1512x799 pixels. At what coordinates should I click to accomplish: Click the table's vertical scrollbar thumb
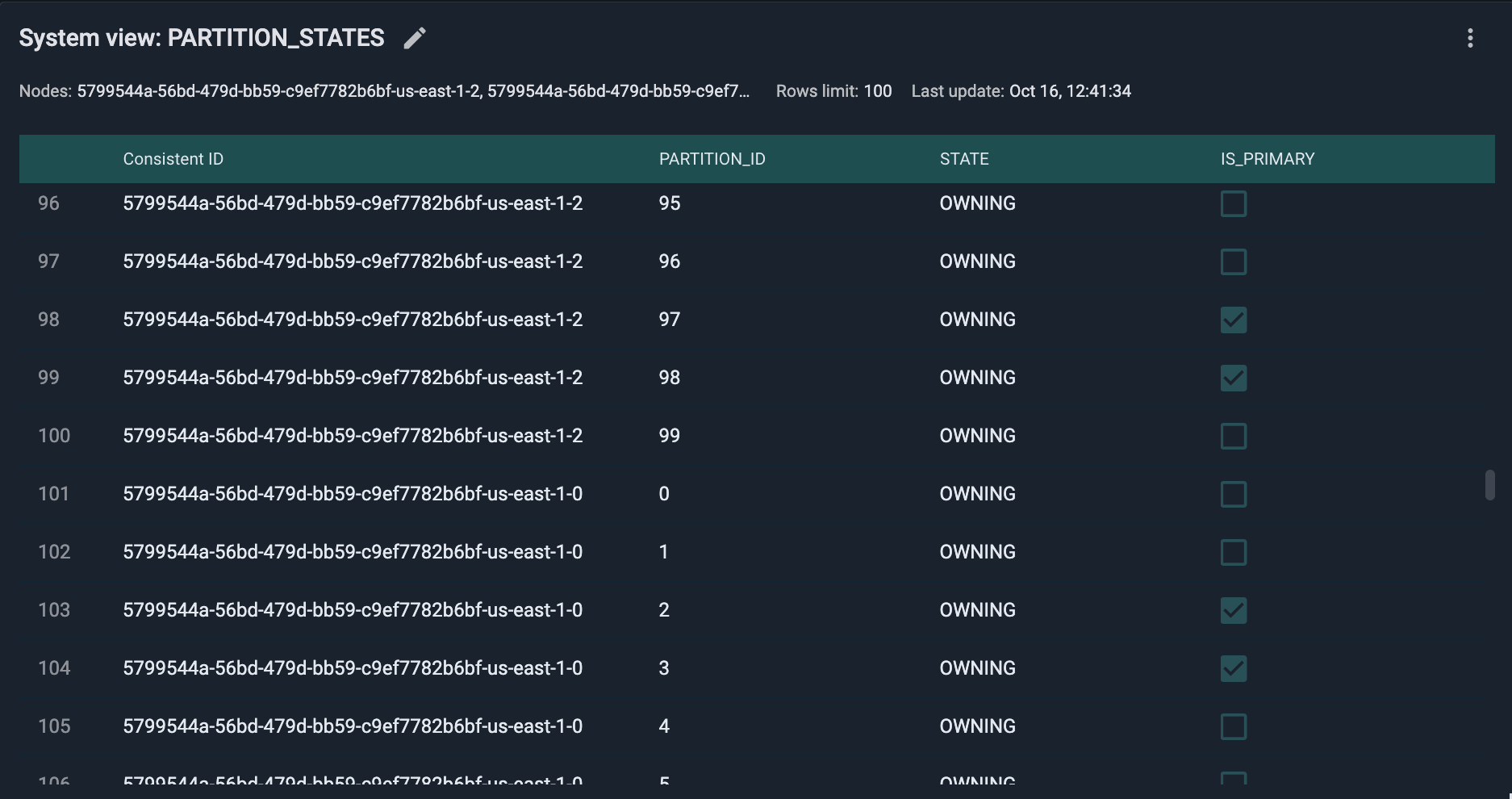[1489, 485]
